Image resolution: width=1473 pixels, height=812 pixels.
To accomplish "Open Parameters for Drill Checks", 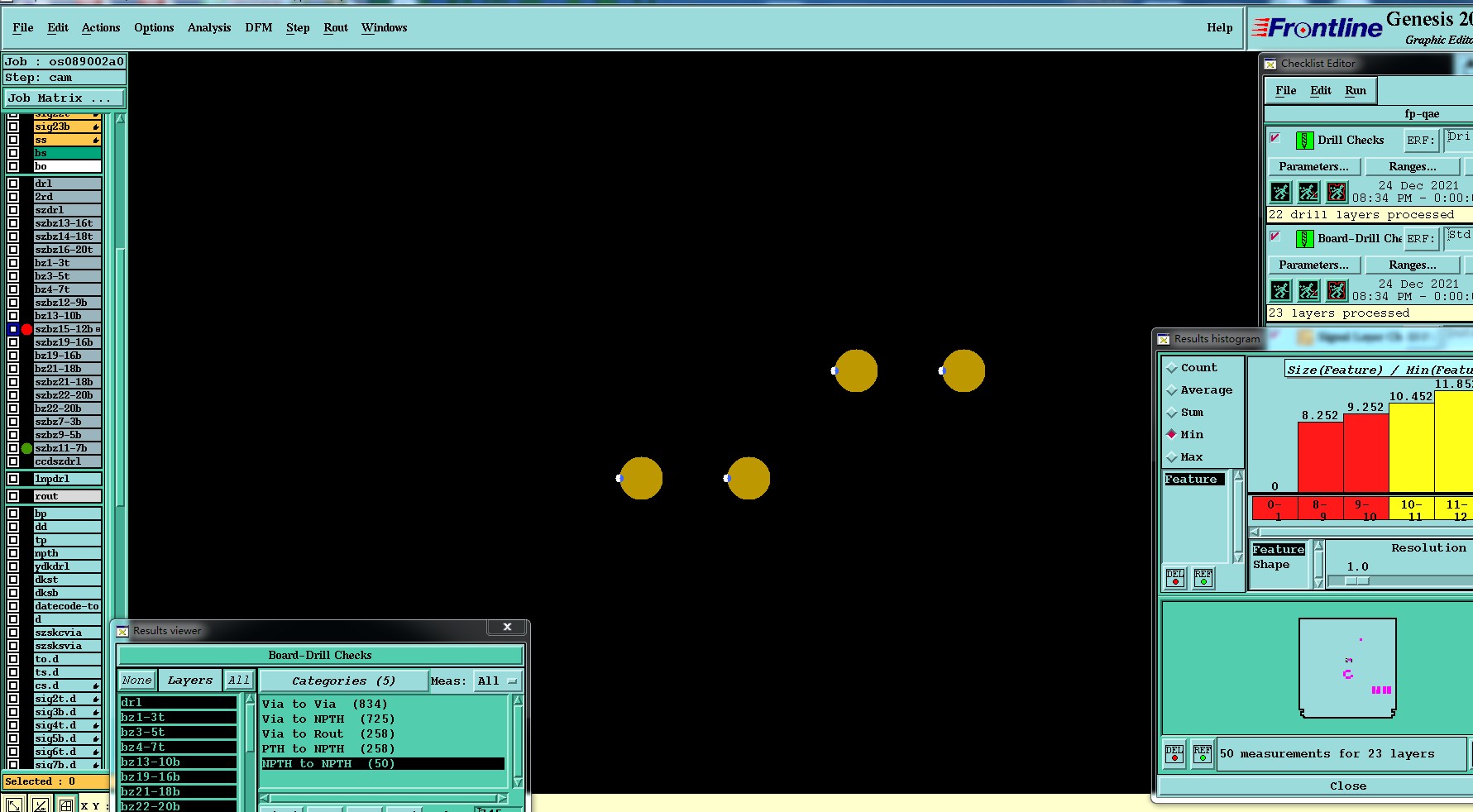I will [x=1313, y=167].
